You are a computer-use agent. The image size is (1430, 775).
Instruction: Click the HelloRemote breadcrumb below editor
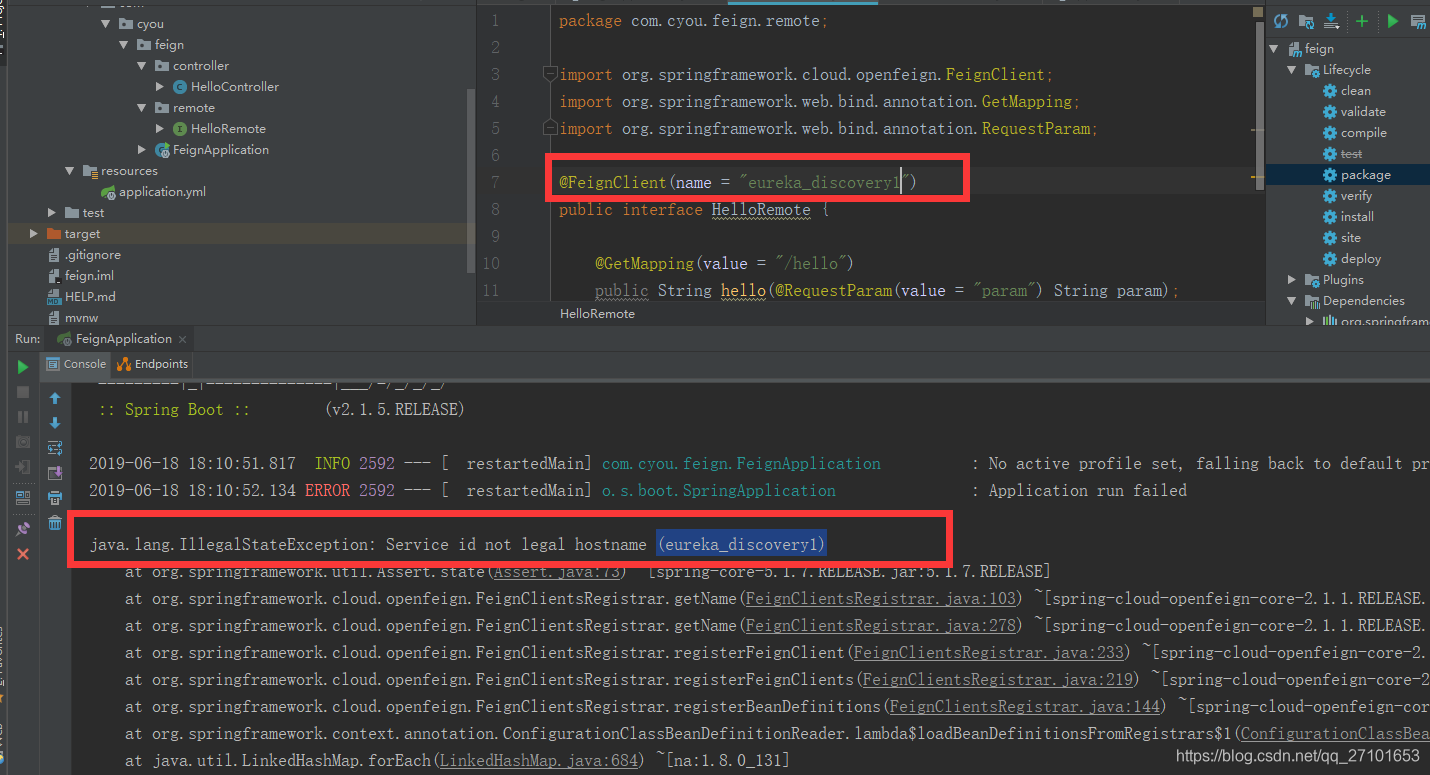tap(597, 314)
